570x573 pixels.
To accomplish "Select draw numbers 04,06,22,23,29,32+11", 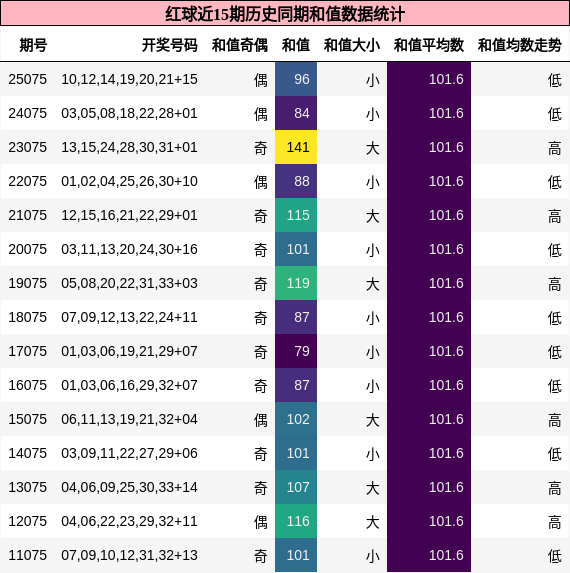I will [x=129, y=521].
